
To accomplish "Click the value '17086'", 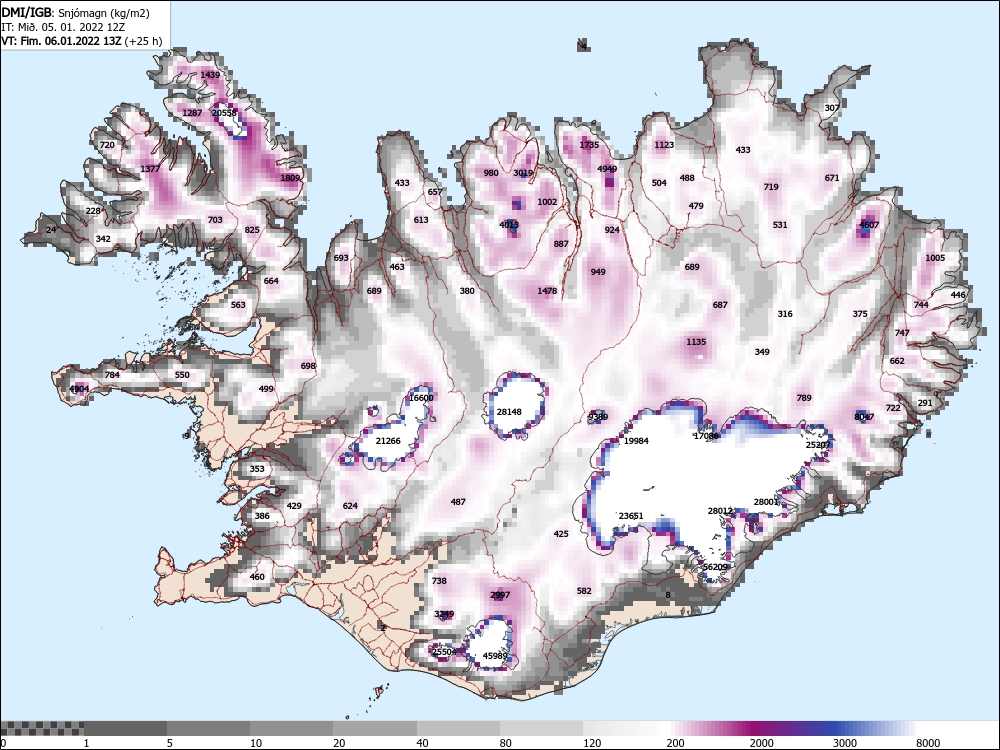I will click(706, 436).
